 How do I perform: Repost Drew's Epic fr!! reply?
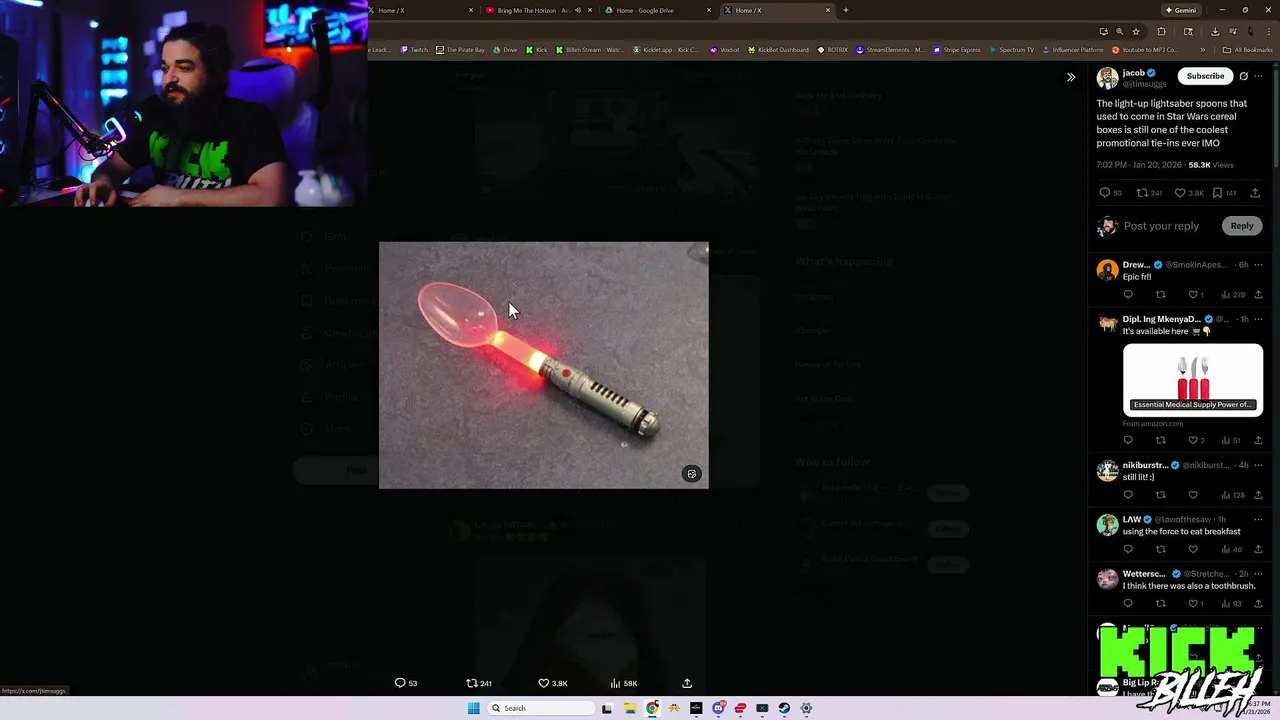pos(1161,295)
